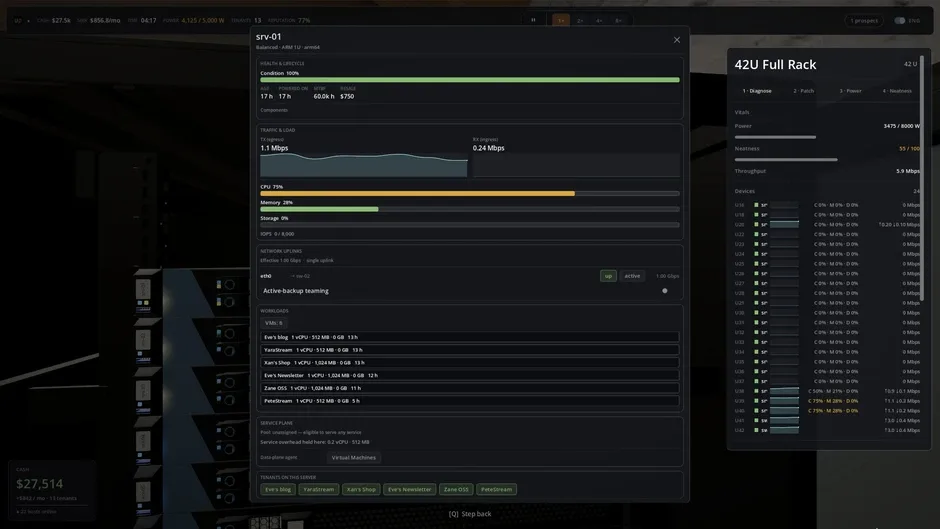The height and width of the screenshot is (529, 940).
Task: Click the Condition 100% health bar
Action: coord(470,80)
